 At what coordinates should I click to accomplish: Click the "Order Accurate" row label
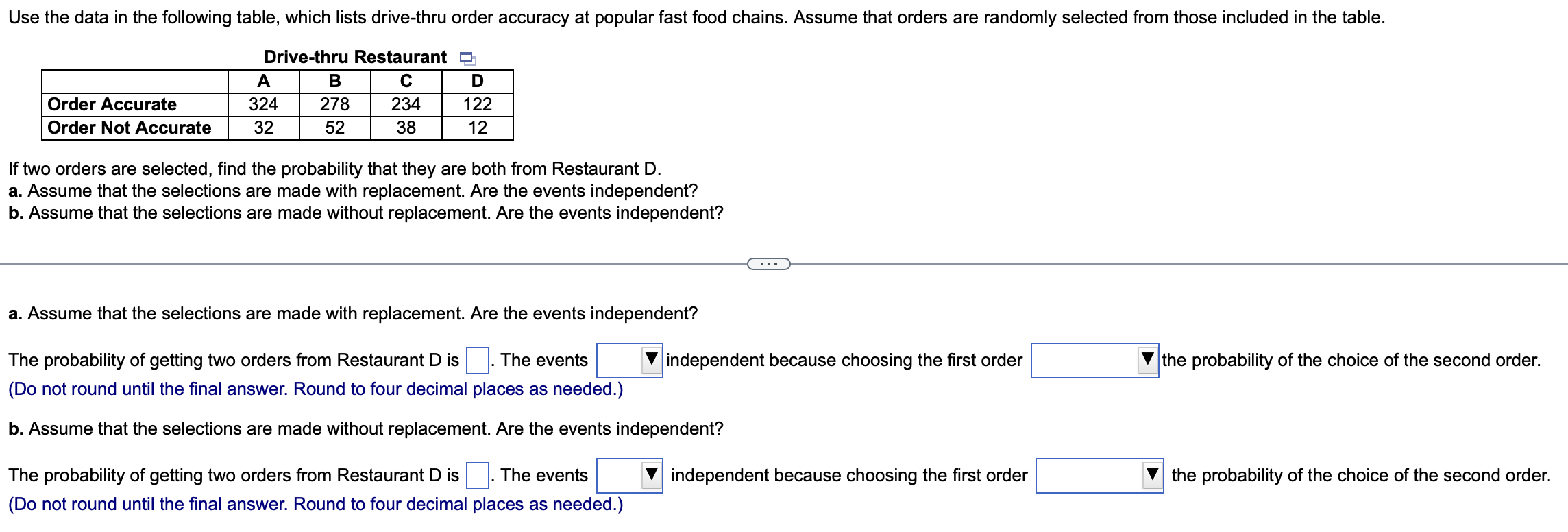tap(111, 104)
